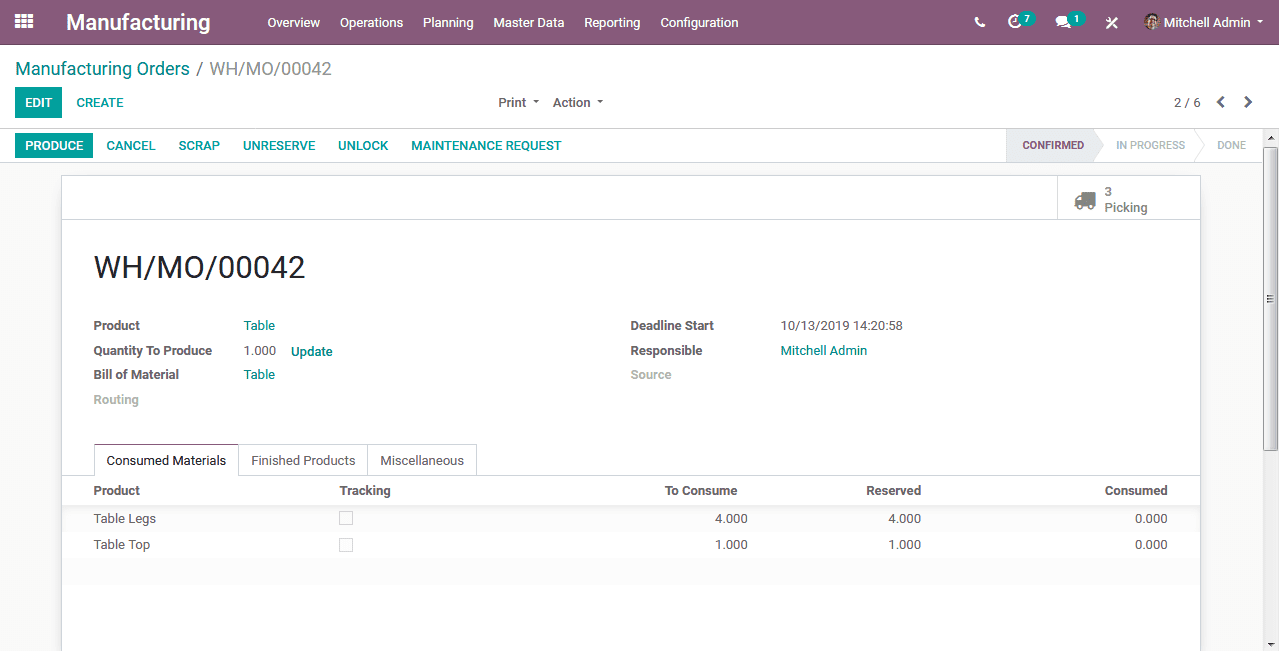The image size is (1279, 651).
Task: Click the Tracking column header
Action: click(365, 490)
